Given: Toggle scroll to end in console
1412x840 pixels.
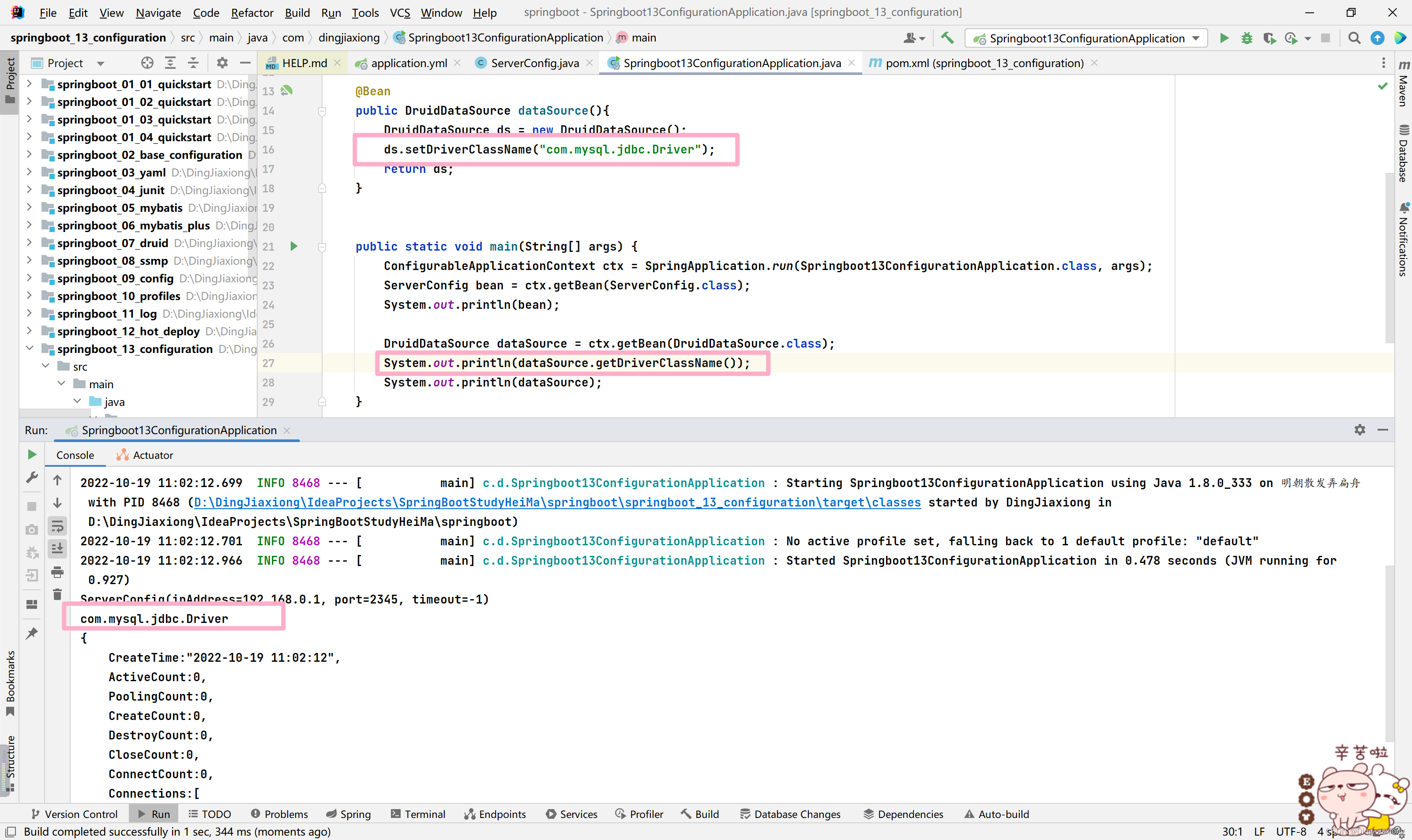Looking at the screenshot, I should point(57,548).
